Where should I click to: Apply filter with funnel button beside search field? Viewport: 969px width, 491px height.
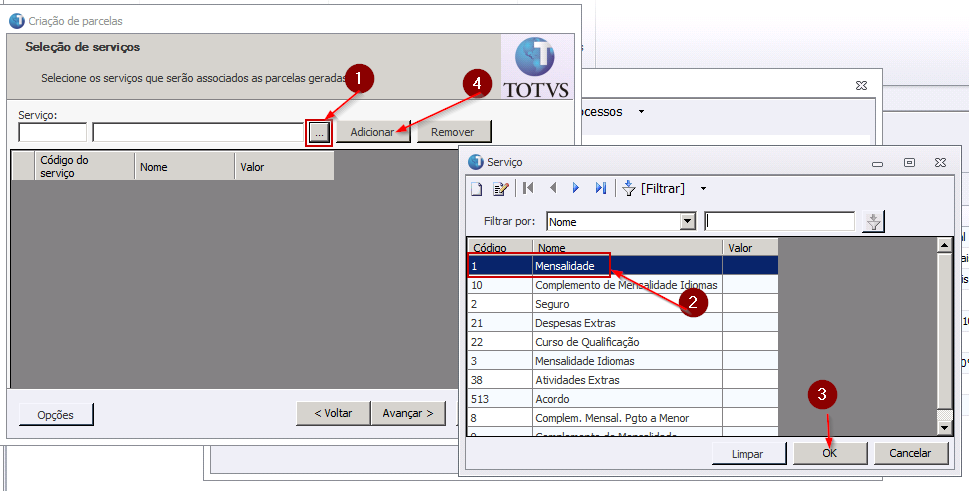(874, 222)
